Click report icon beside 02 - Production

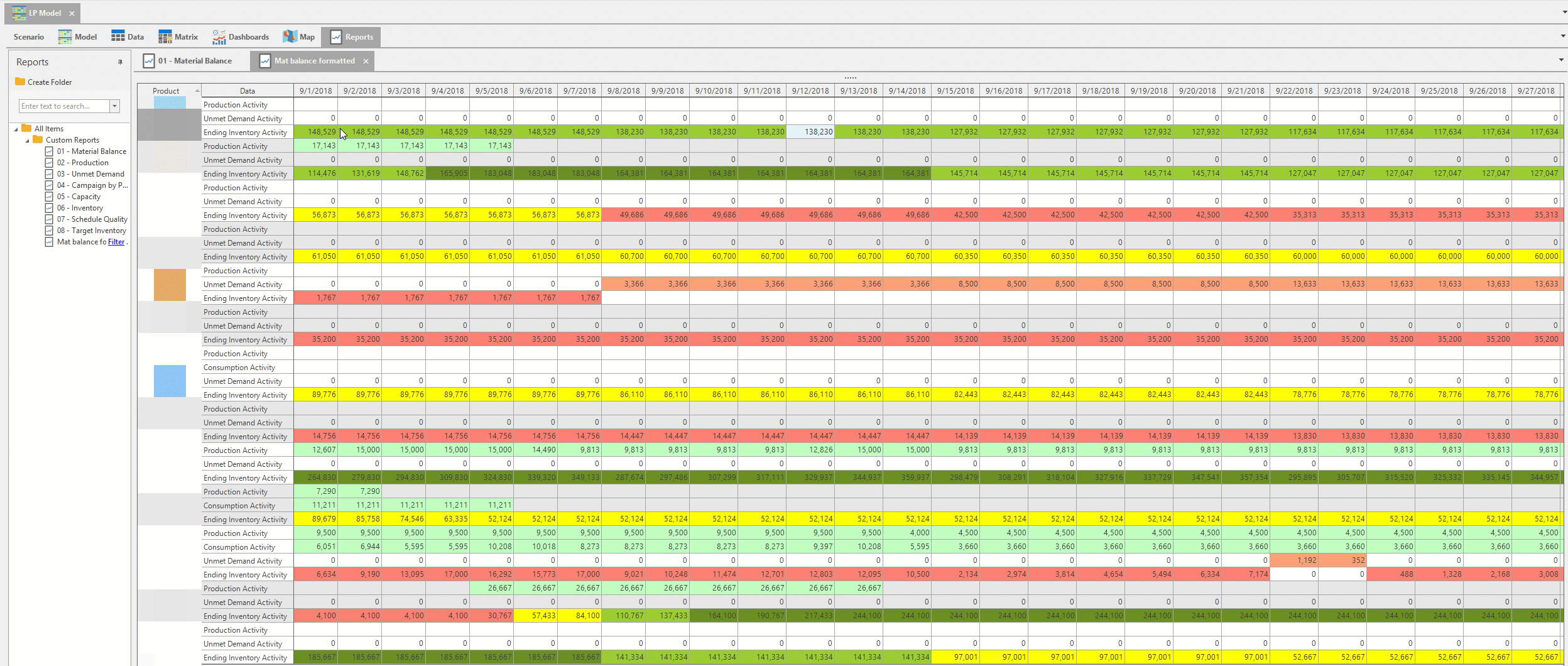[x=49, y=162]
